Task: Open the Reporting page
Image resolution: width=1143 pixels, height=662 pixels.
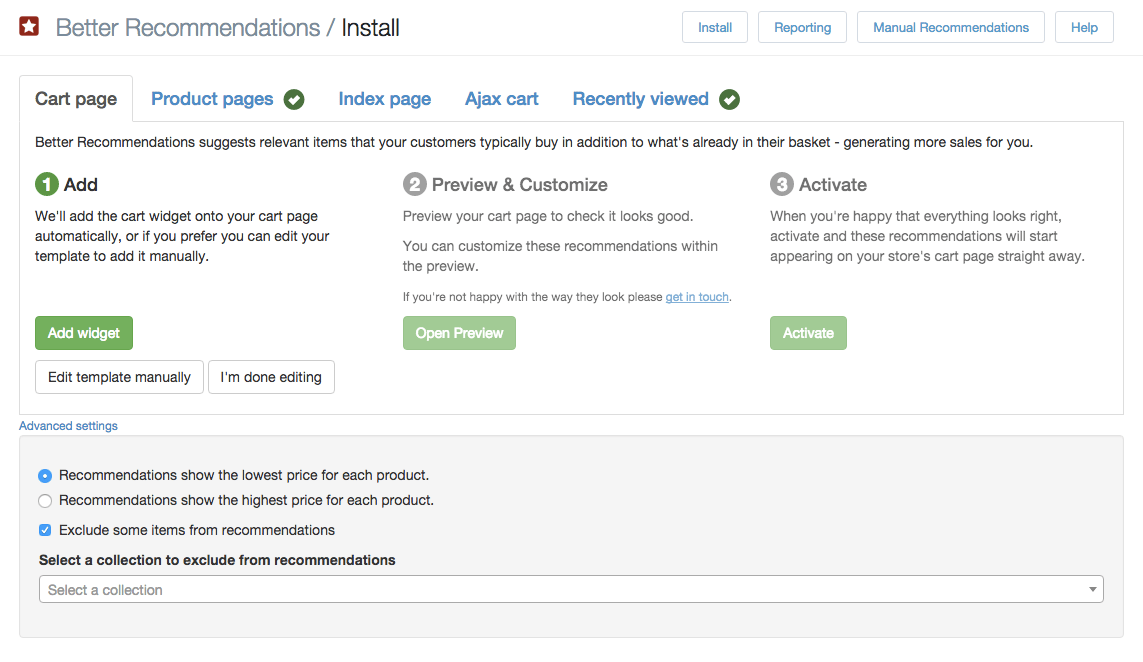Action: pos(803,28)
